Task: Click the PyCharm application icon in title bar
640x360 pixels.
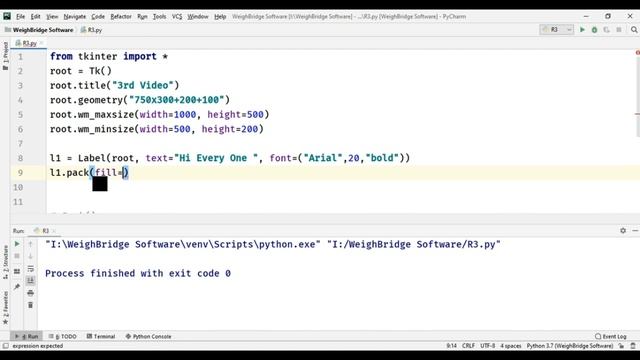Action: point(7,16)
